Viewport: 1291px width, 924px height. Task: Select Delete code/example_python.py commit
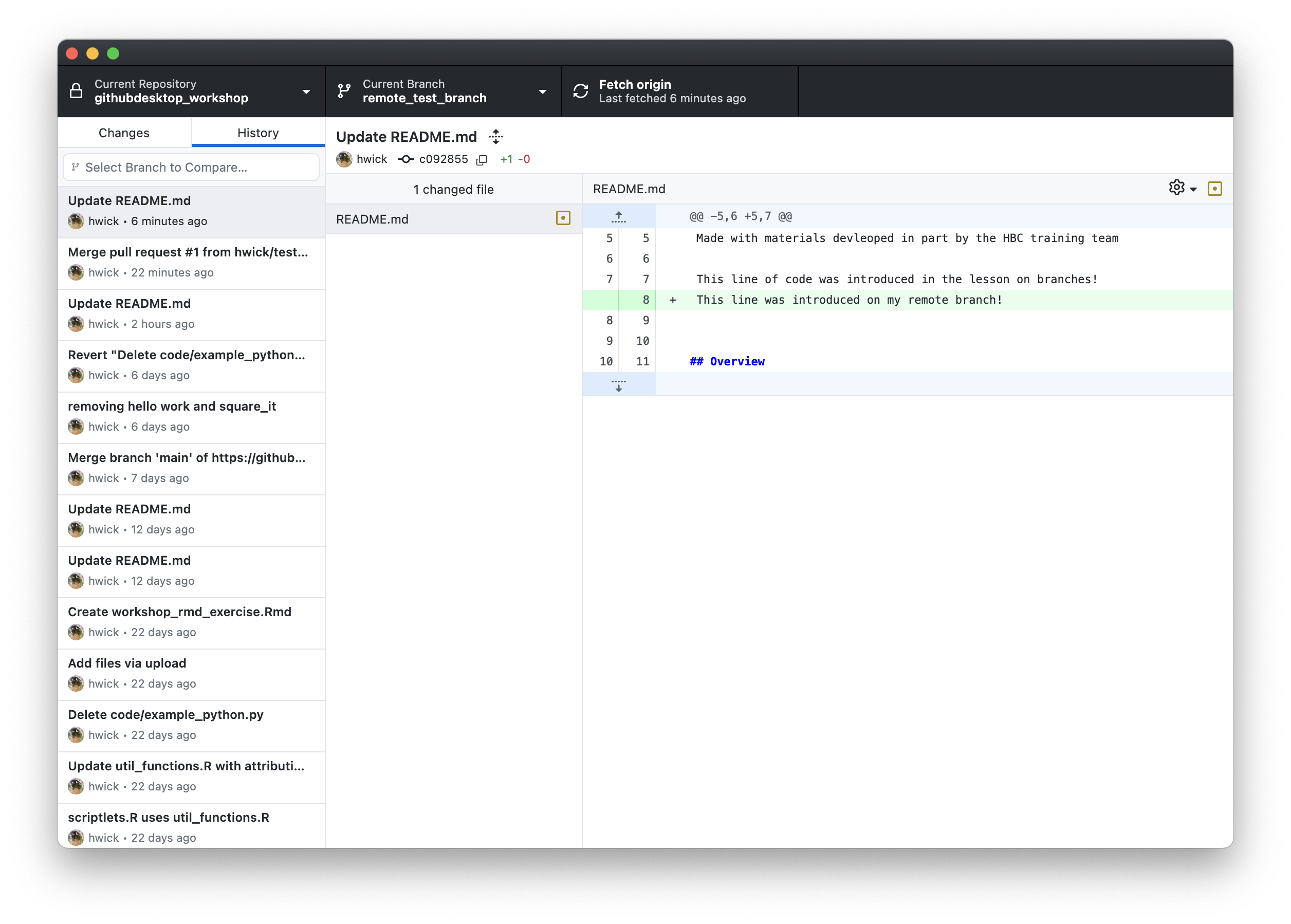[191, 726]
